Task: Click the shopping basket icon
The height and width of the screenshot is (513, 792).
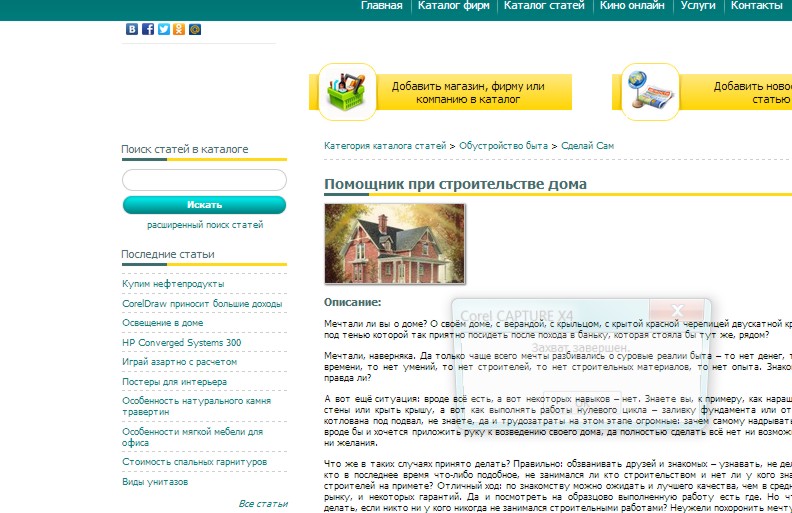Action: coord(347,91)
